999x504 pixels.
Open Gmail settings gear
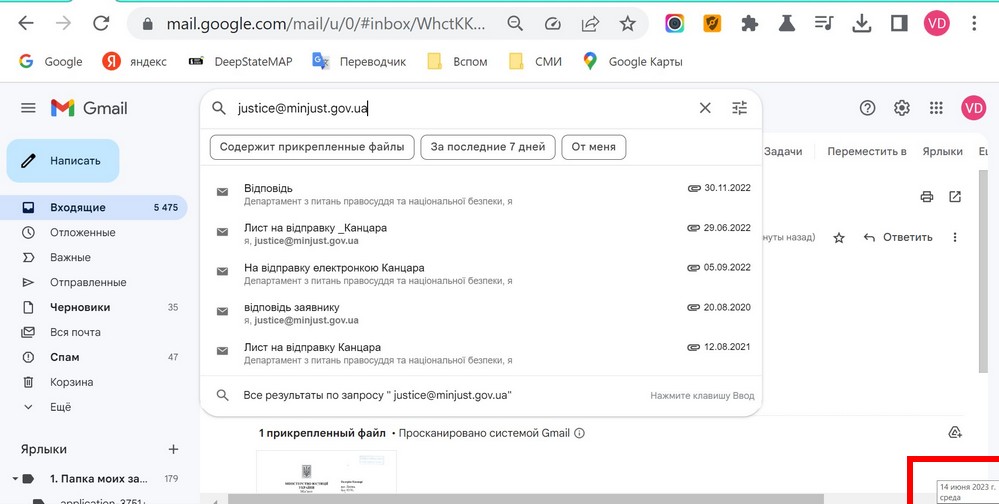click(902, 108)
